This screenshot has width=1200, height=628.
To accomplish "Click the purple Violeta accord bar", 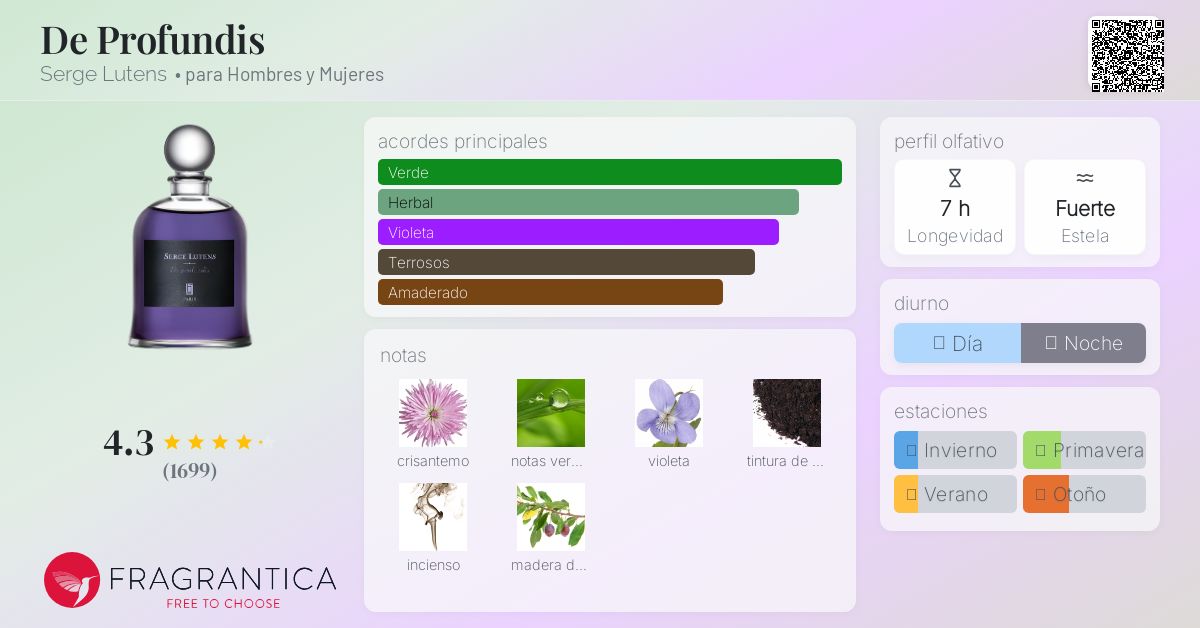I will tap(578, 232).
